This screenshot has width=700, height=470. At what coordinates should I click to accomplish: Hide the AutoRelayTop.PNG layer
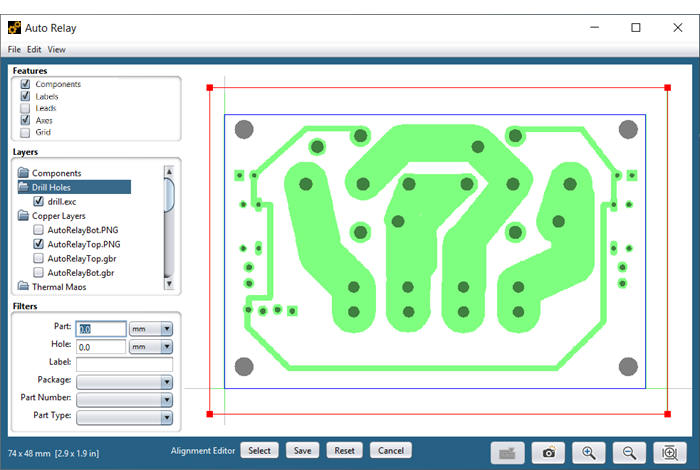(x=39, y=244)
